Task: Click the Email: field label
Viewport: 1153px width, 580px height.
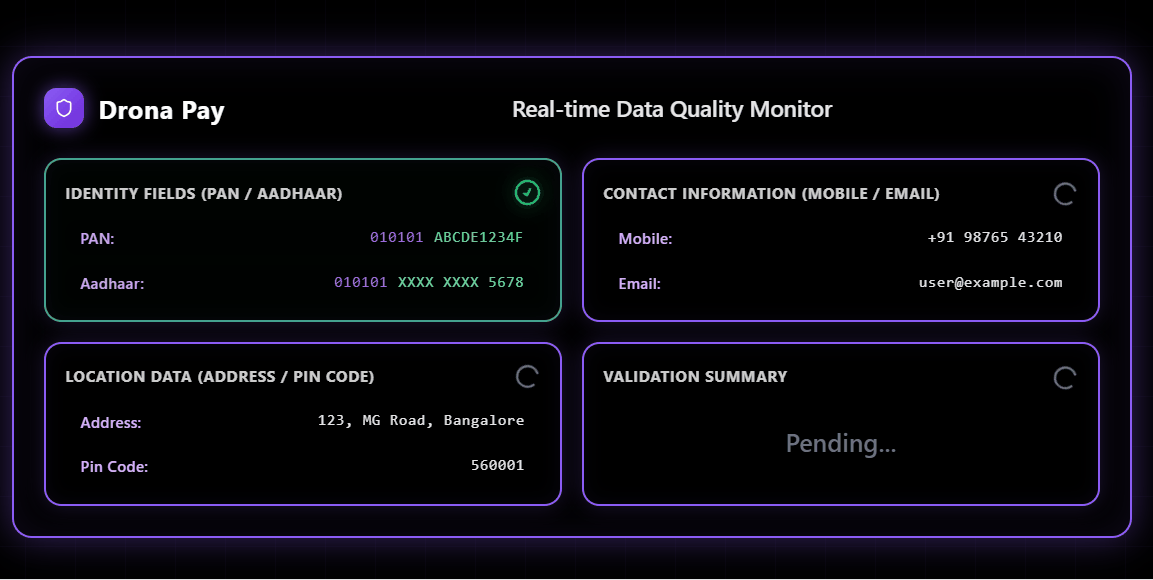Action: 639,284
